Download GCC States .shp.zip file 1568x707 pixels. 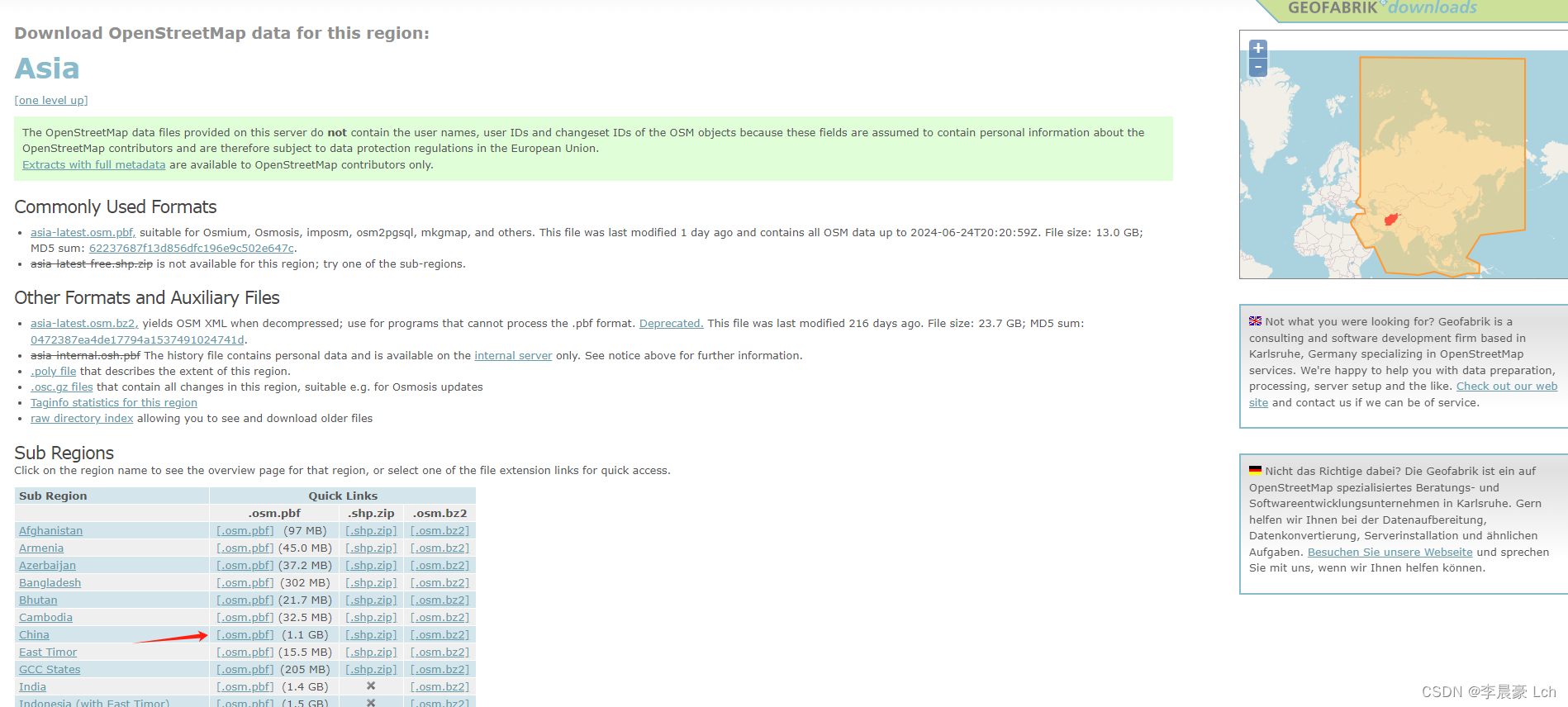point(371,669)
